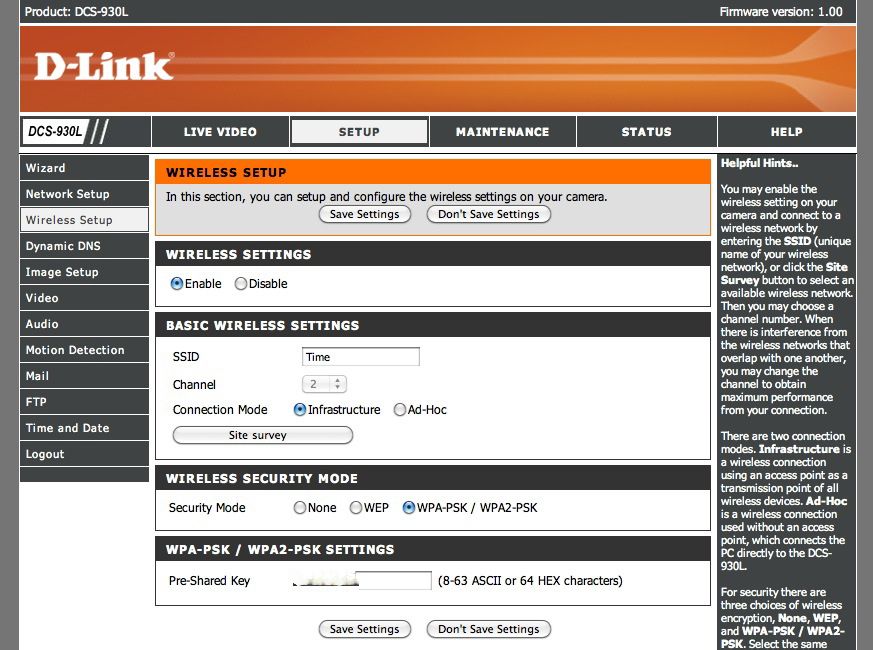873x650 pixels.
Task: Select the Disable wireless radio button
Action: pyautogui.click(x=241, y=284)
